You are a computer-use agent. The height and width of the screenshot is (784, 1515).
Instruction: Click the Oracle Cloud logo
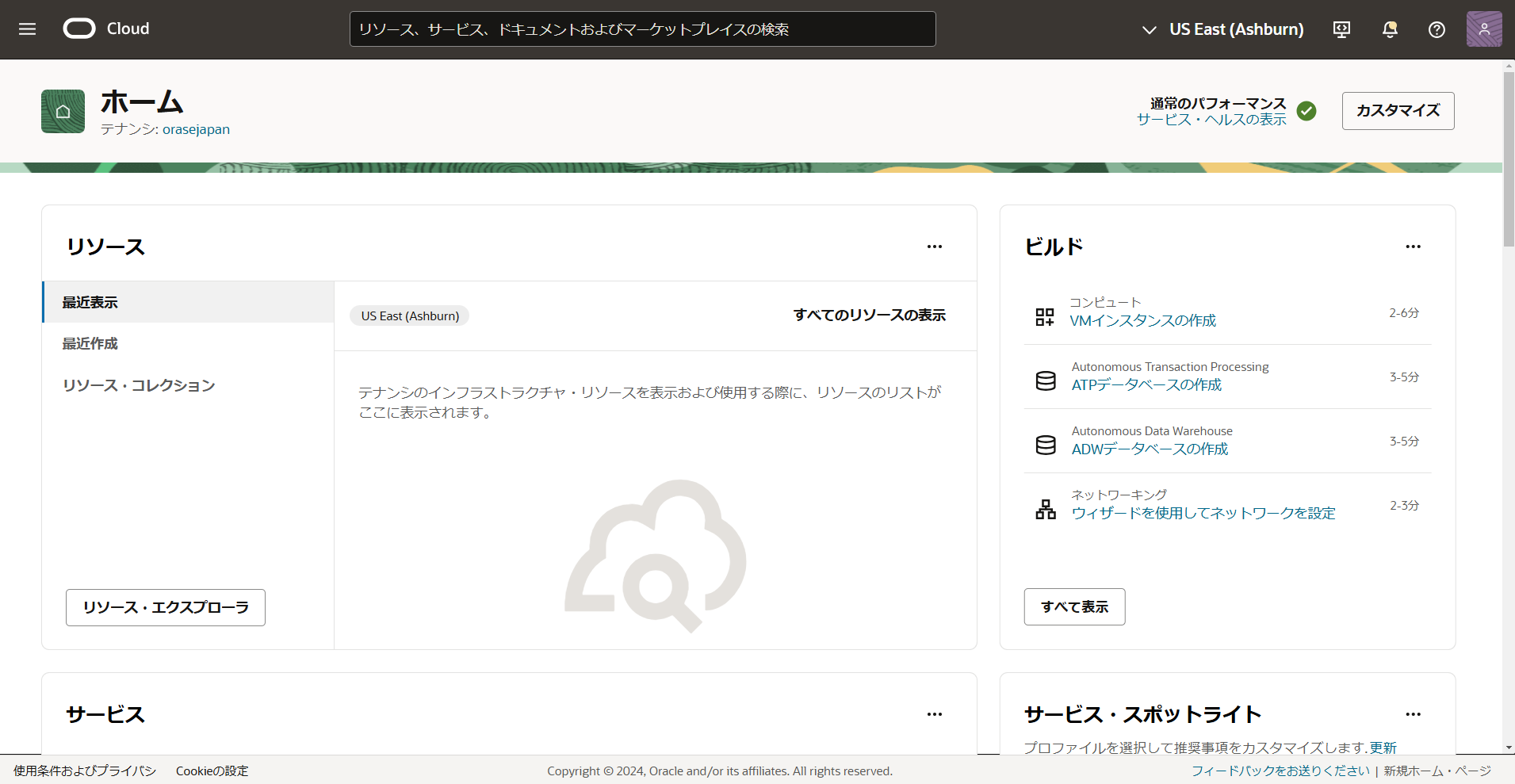pos(106,29)
